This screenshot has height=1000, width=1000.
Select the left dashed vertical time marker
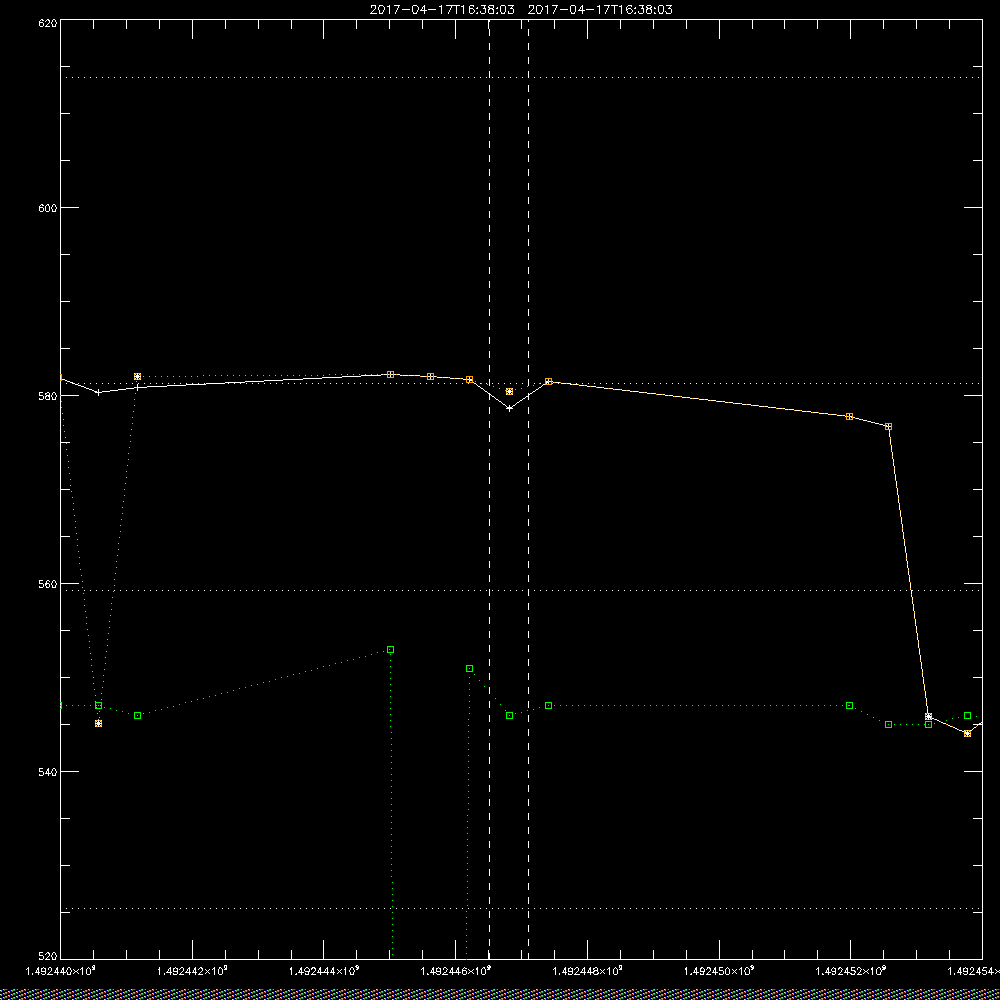tap(489, 489)
